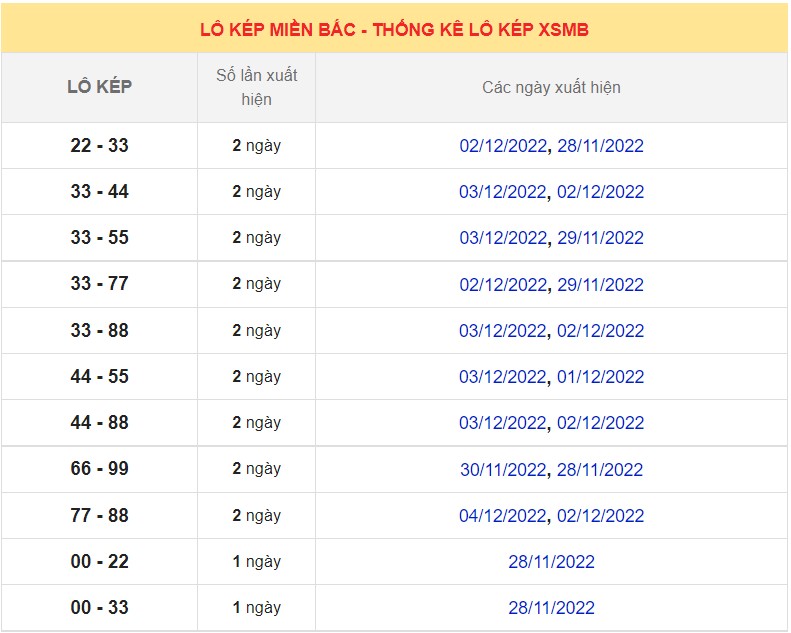
Task: Click the title 'LÔ KÉP MIỀN BẮC - THỐNG KÊ LÔ KÉP XSMB'
Action: pos(394,30)
